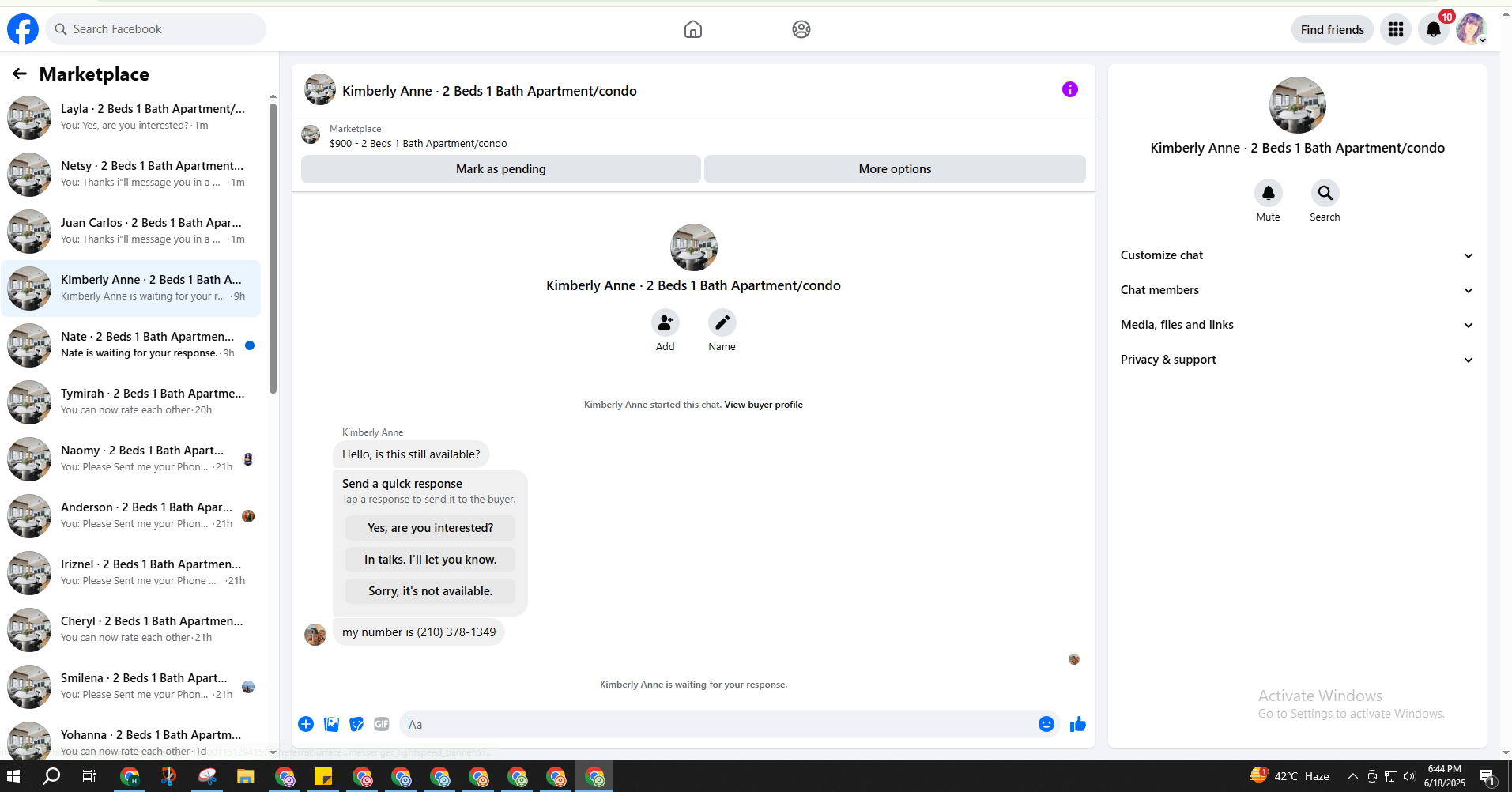Click the Add people icon
Viewport: 1512px width, 792px height.
pyautogui.click(x=666, y=322)
